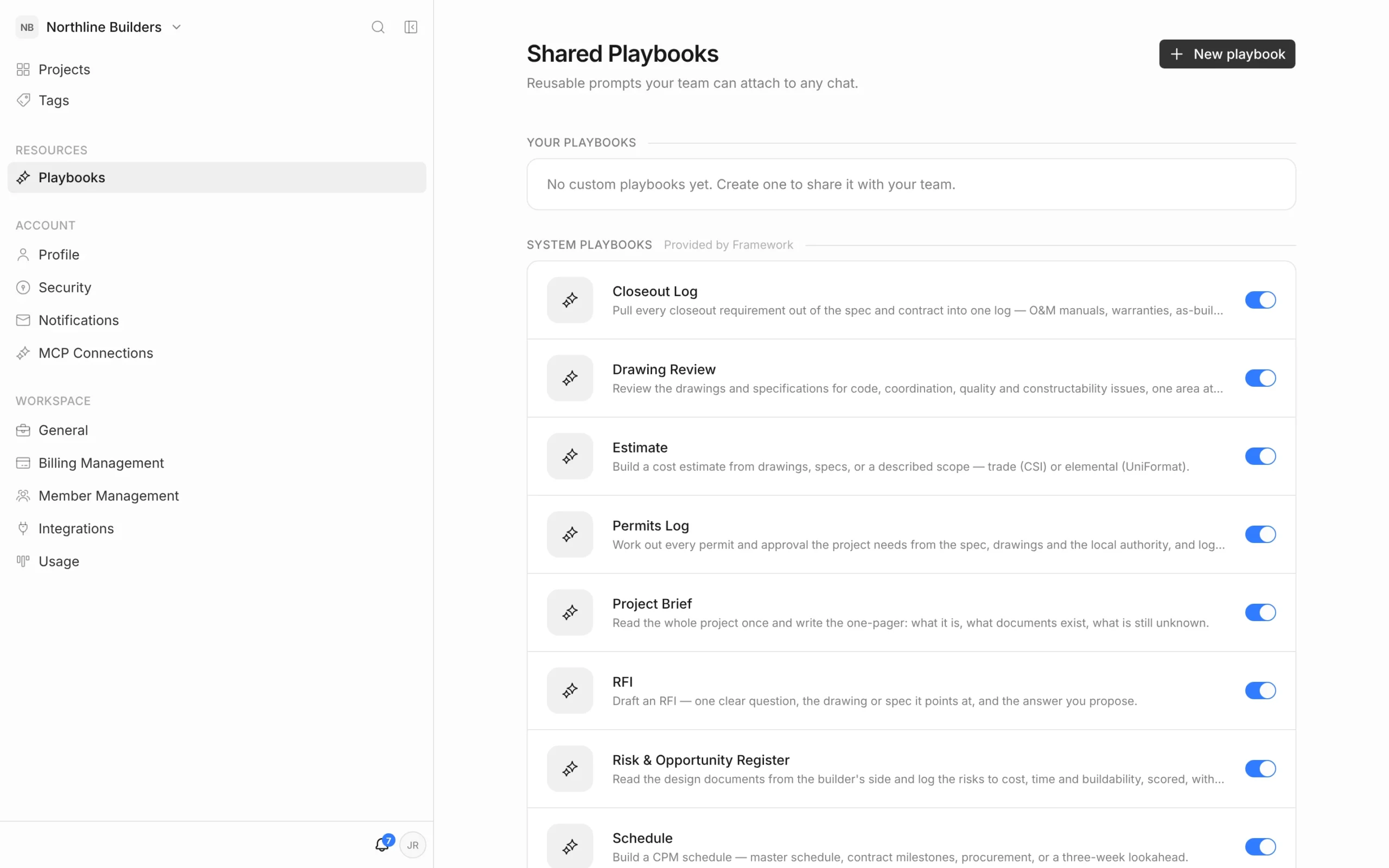Go to Notifications settings
This screenshot has height=868, width=1389.
pyautogui.click(x=217, y=320)
